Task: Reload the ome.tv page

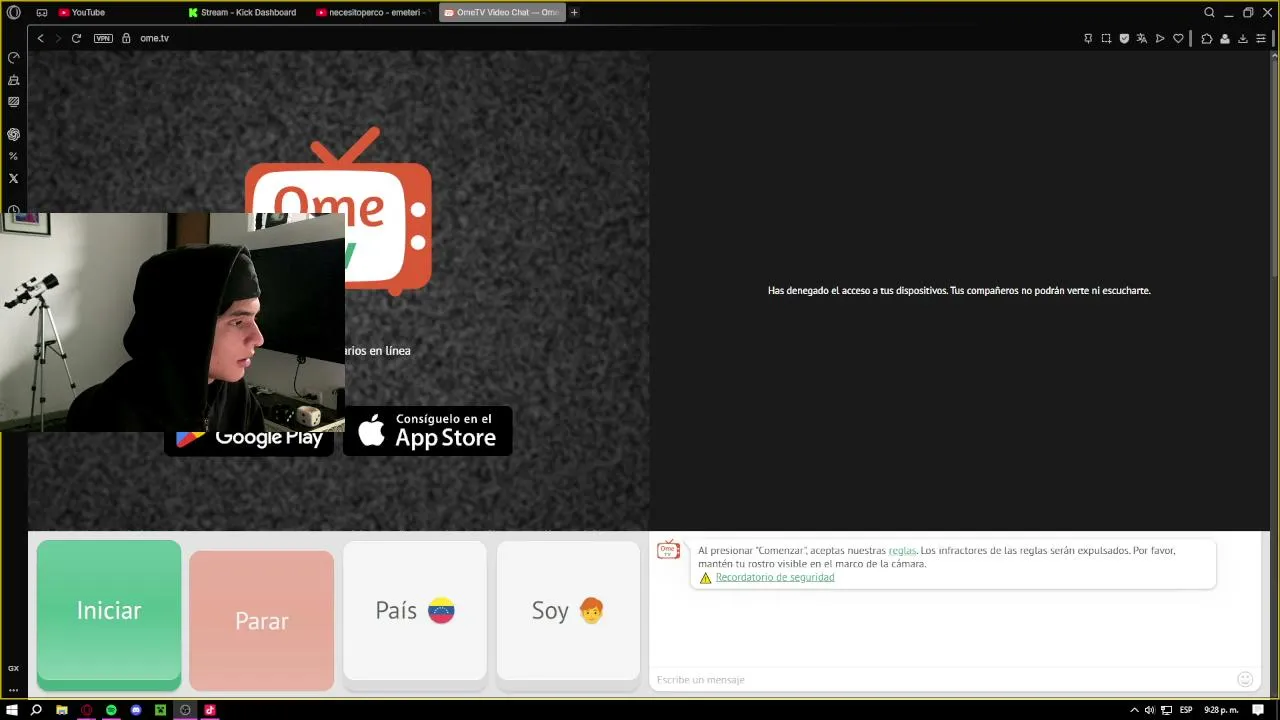Action: pos(76,38)
